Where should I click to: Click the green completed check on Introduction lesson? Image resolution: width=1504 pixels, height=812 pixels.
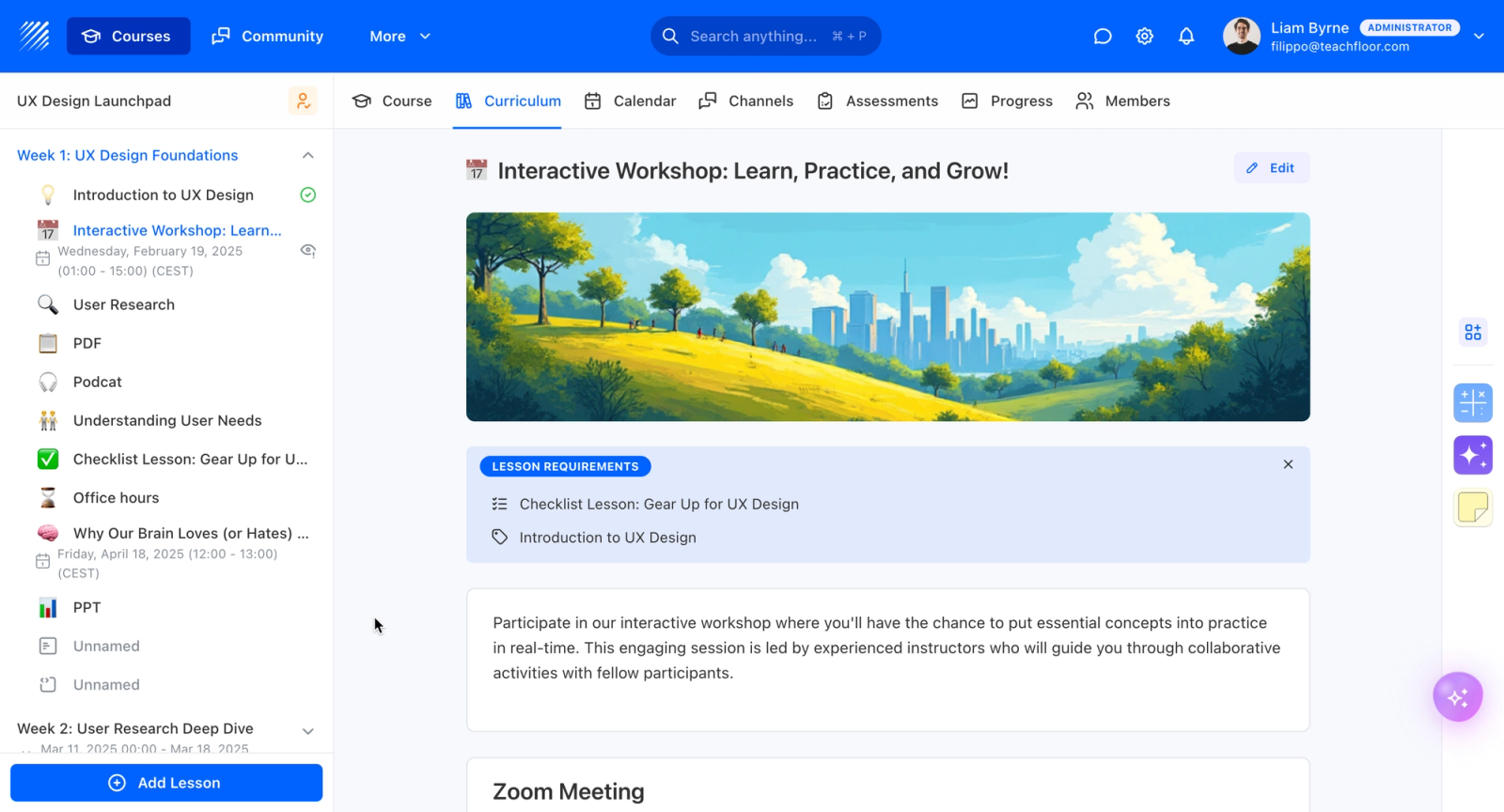pyautogui.click(x=307, y=195)
